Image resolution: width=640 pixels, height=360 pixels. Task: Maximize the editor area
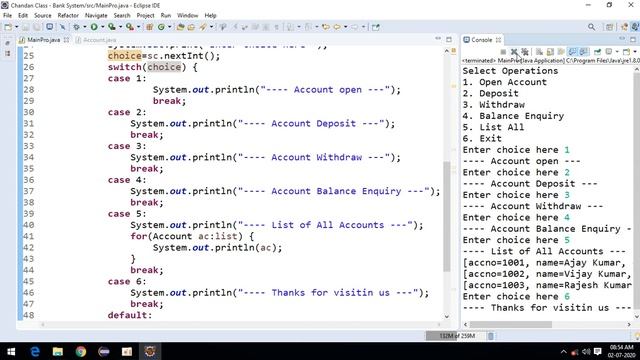(449, 40)
